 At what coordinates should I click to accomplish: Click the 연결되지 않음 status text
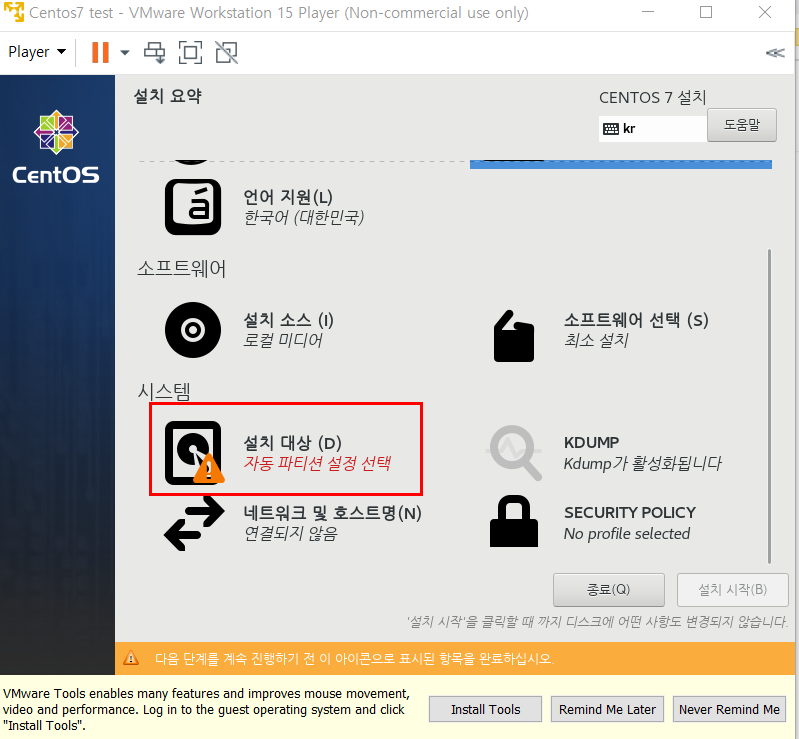point(290,534)
